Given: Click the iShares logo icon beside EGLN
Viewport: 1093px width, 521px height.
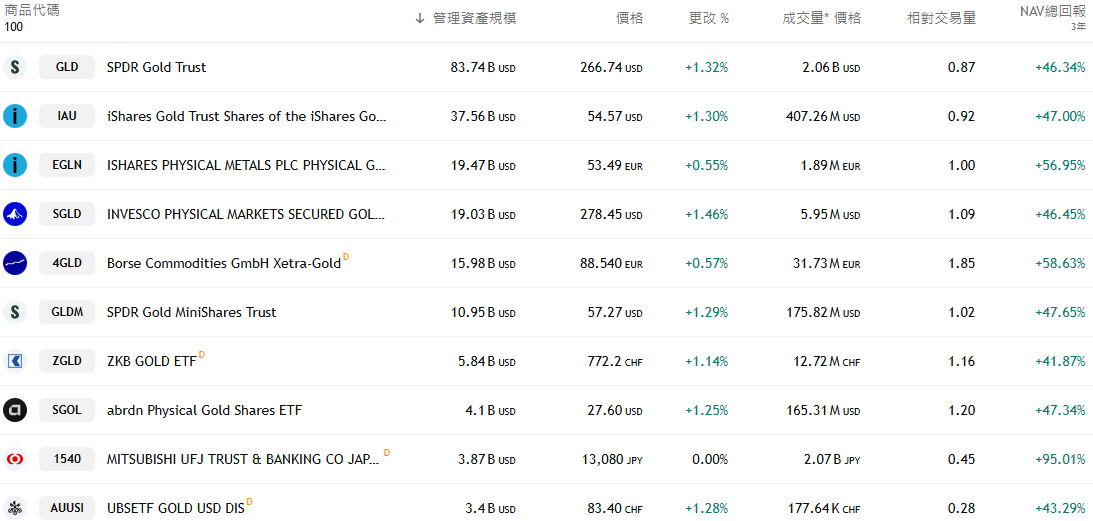Looking at the screenshot, I should coord(15,165).
